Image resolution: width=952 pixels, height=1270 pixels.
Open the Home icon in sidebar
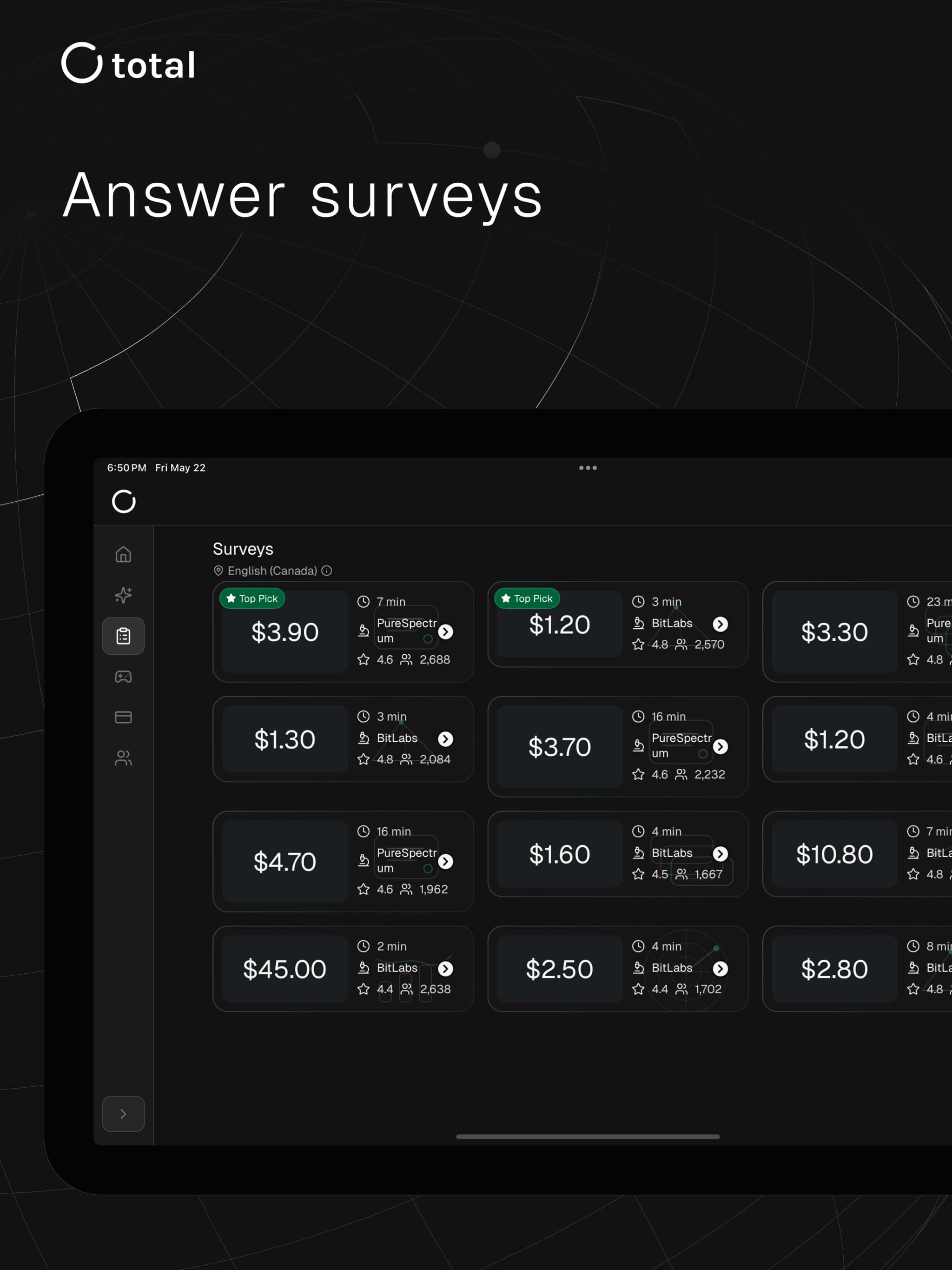pyautogui.click(x=123, y=555)
